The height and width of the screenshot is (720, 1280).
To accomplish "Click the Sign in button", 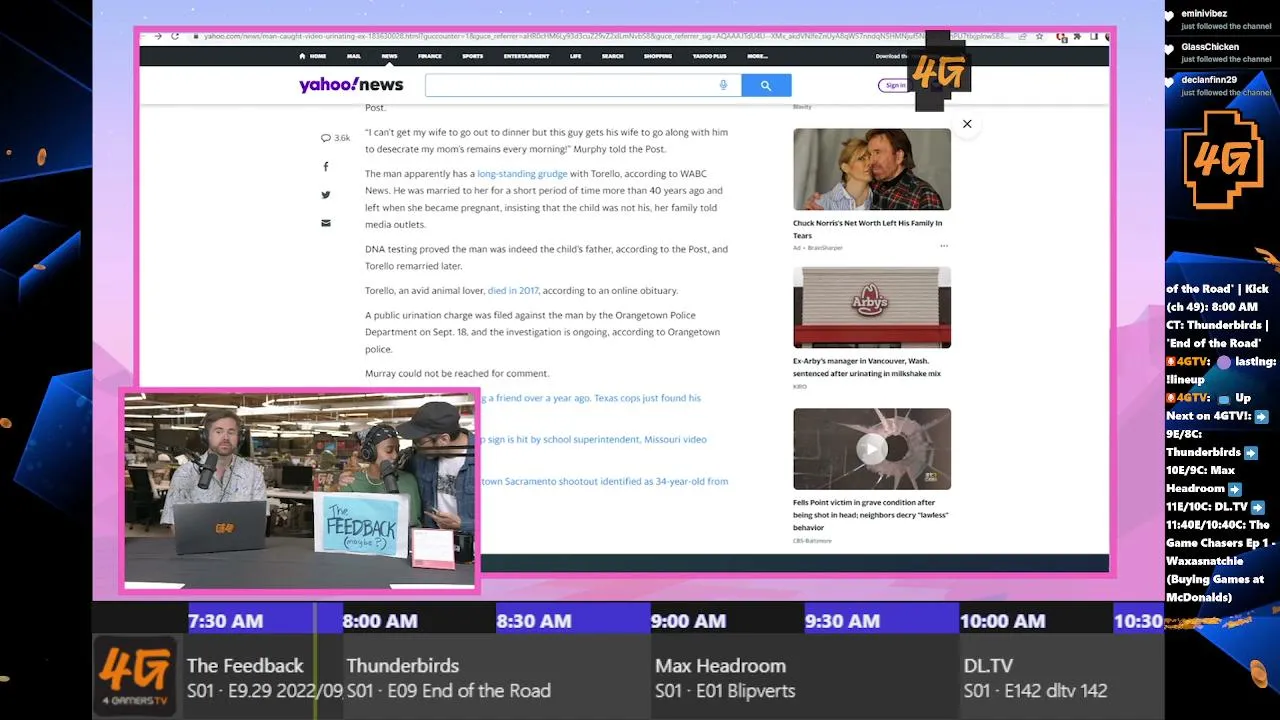I will 895,85.
